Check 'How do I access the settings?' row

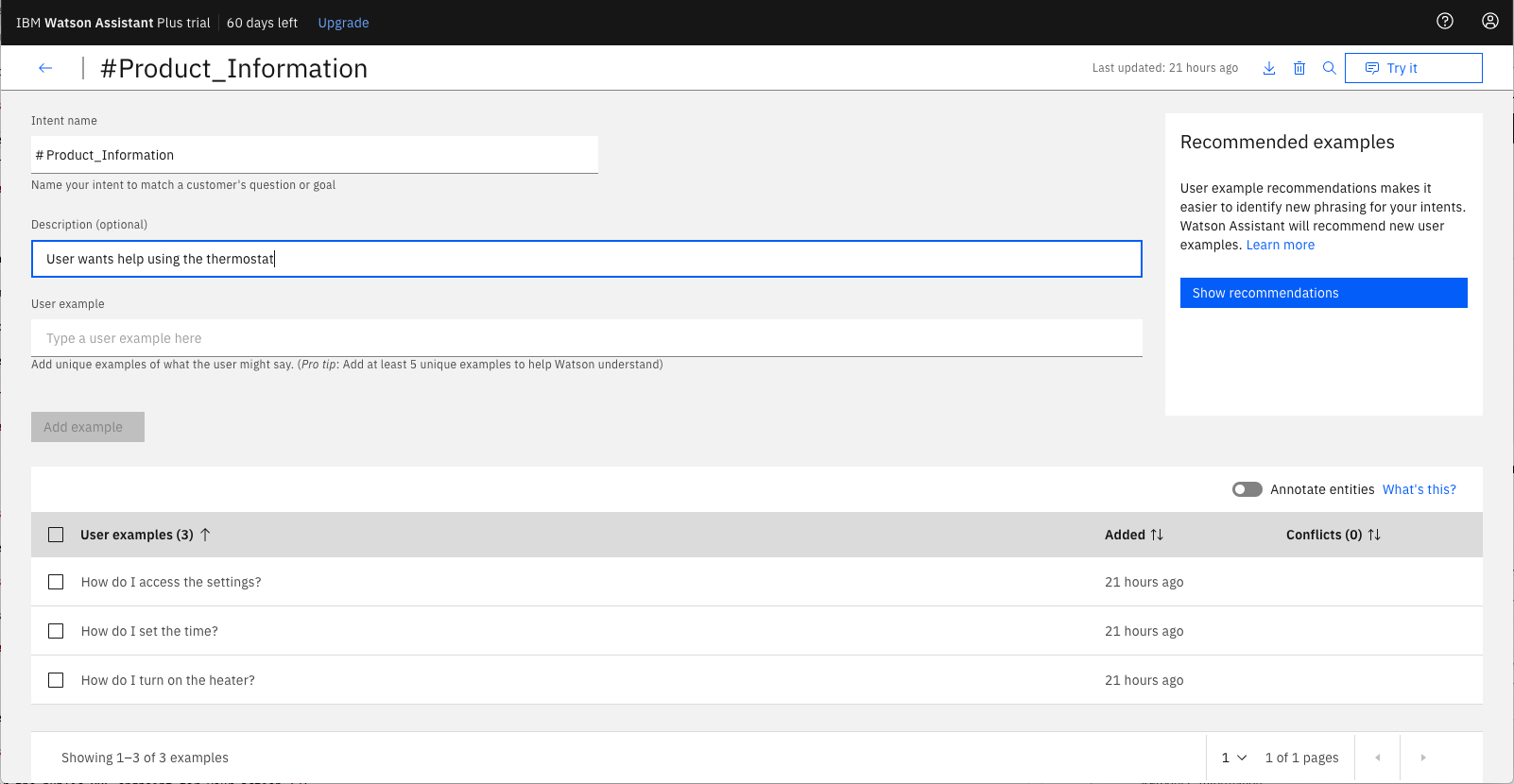pos(56,582)
